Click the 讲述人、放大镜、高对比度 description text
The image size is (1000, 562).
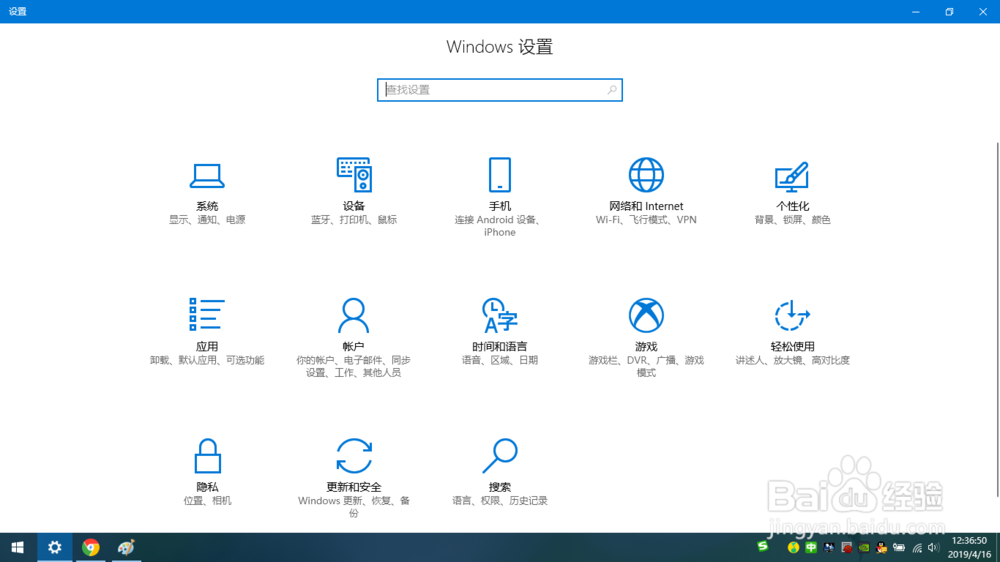[x=792, y=360]
